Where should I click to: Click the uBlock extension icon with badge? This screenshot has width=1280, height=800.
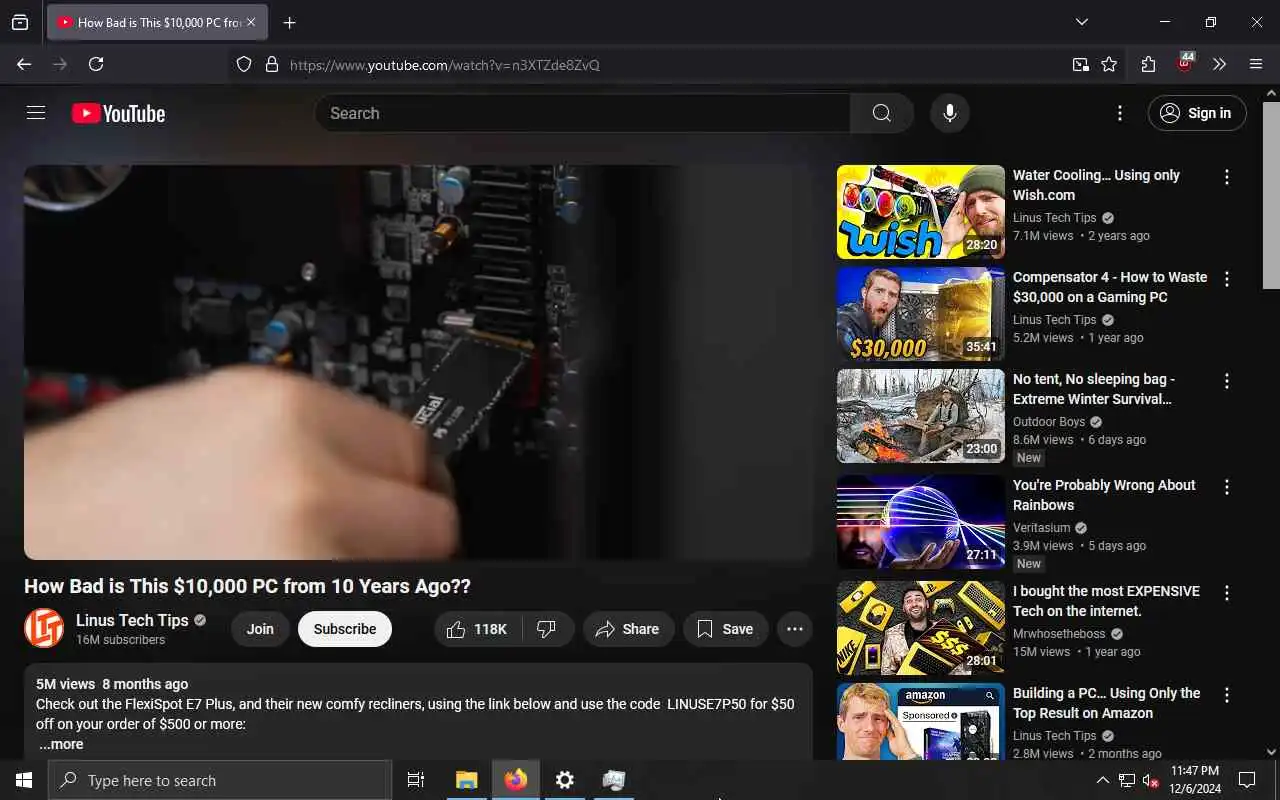[1185, 63]
